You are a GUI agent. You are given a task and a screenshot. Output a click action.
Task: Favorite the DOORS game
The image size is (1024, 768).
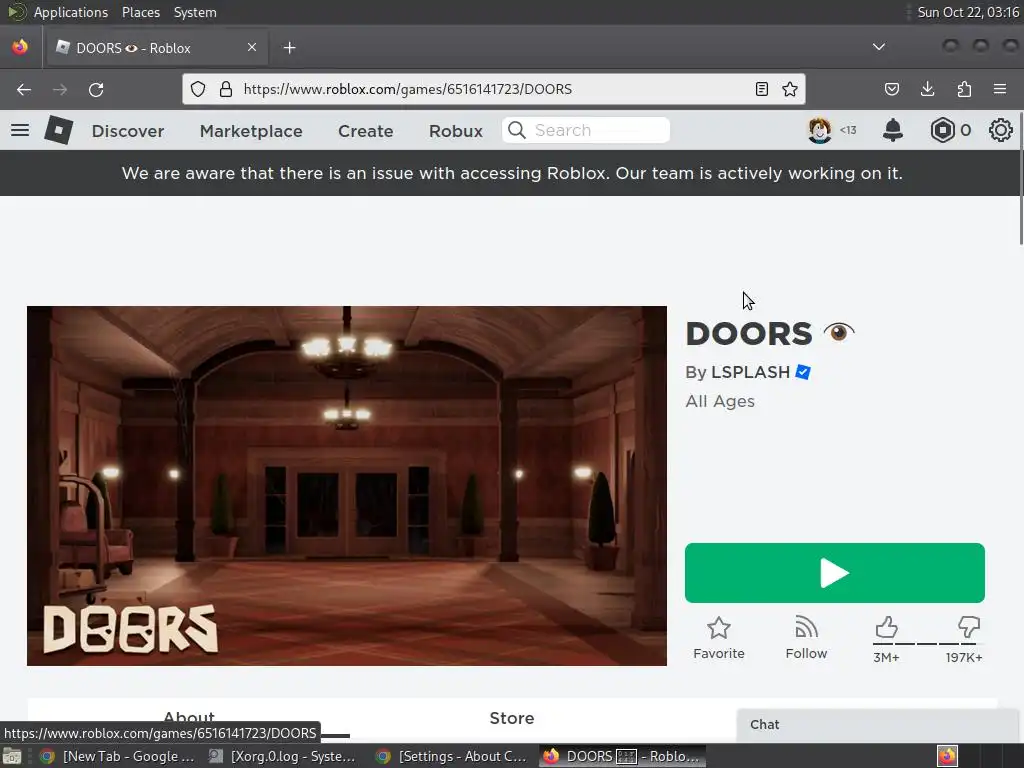(719, 638)
